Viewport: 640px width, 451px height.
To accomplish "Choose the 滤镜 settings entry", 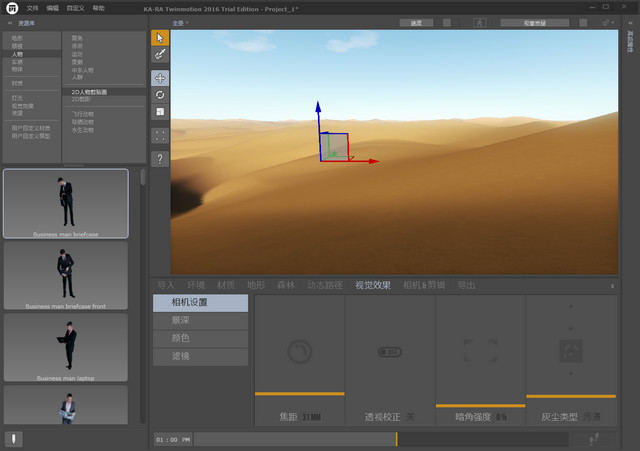I will 181,356.
